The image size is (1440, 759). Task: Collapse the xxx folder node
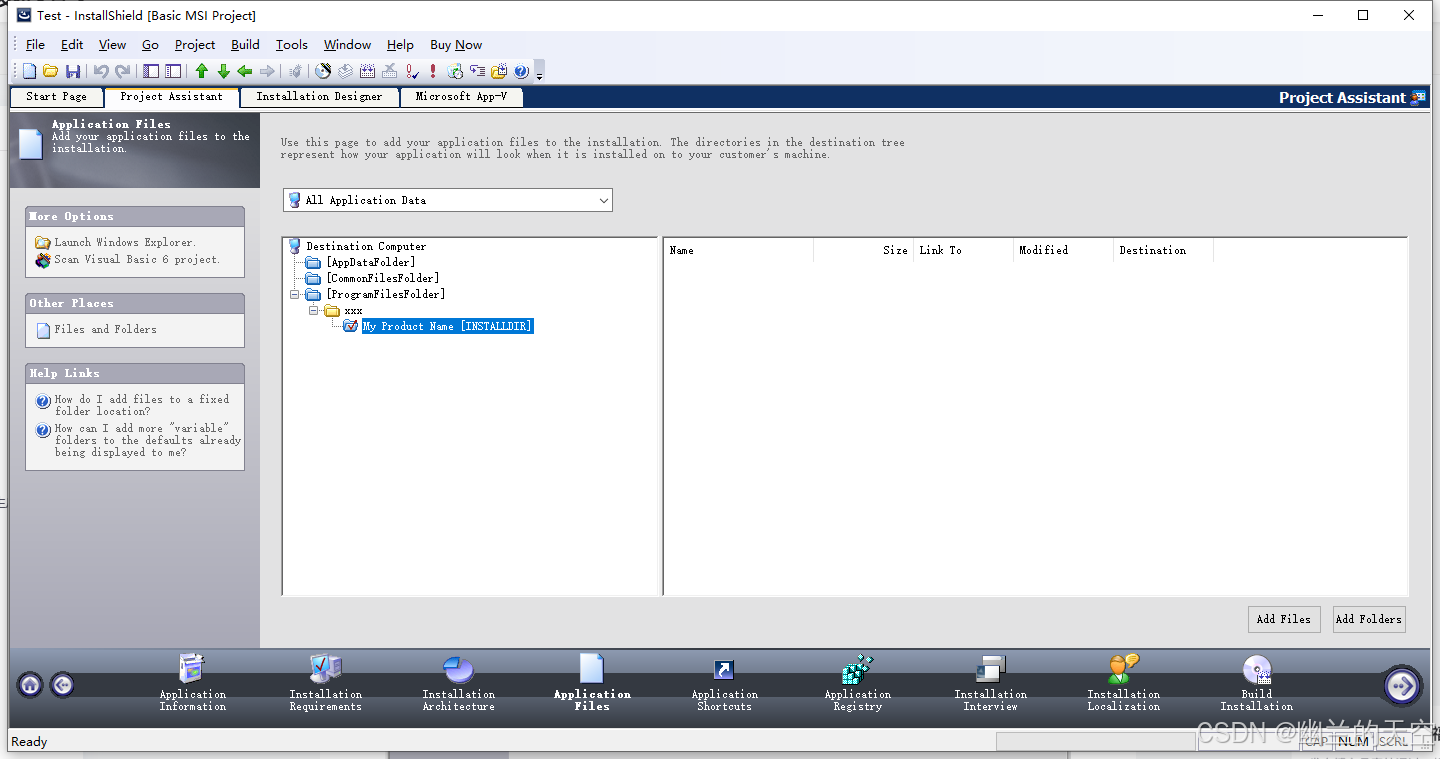tap(314, 310)
